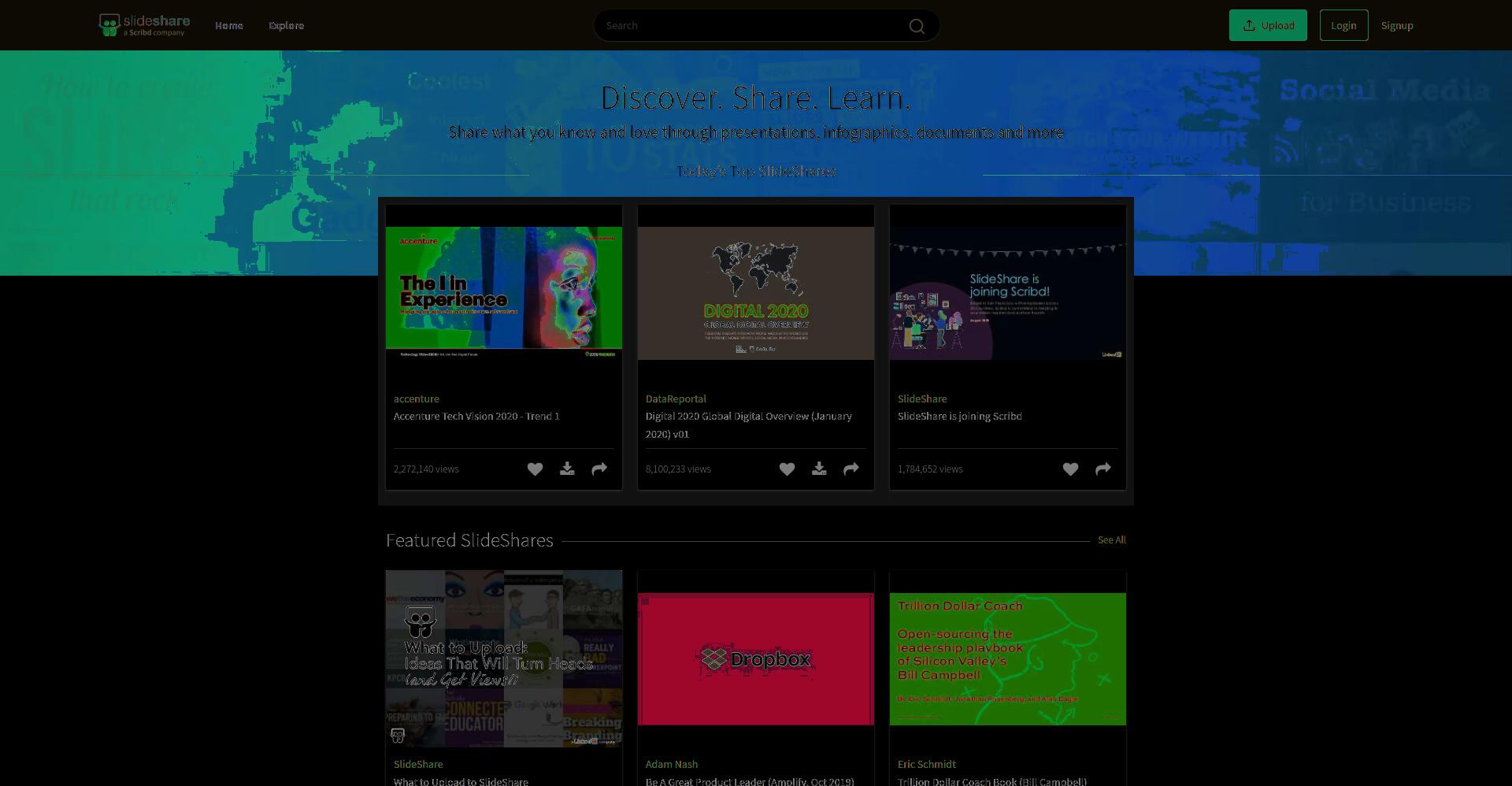
Task: Open the Adam Nash author link
Action: point(672,765)
